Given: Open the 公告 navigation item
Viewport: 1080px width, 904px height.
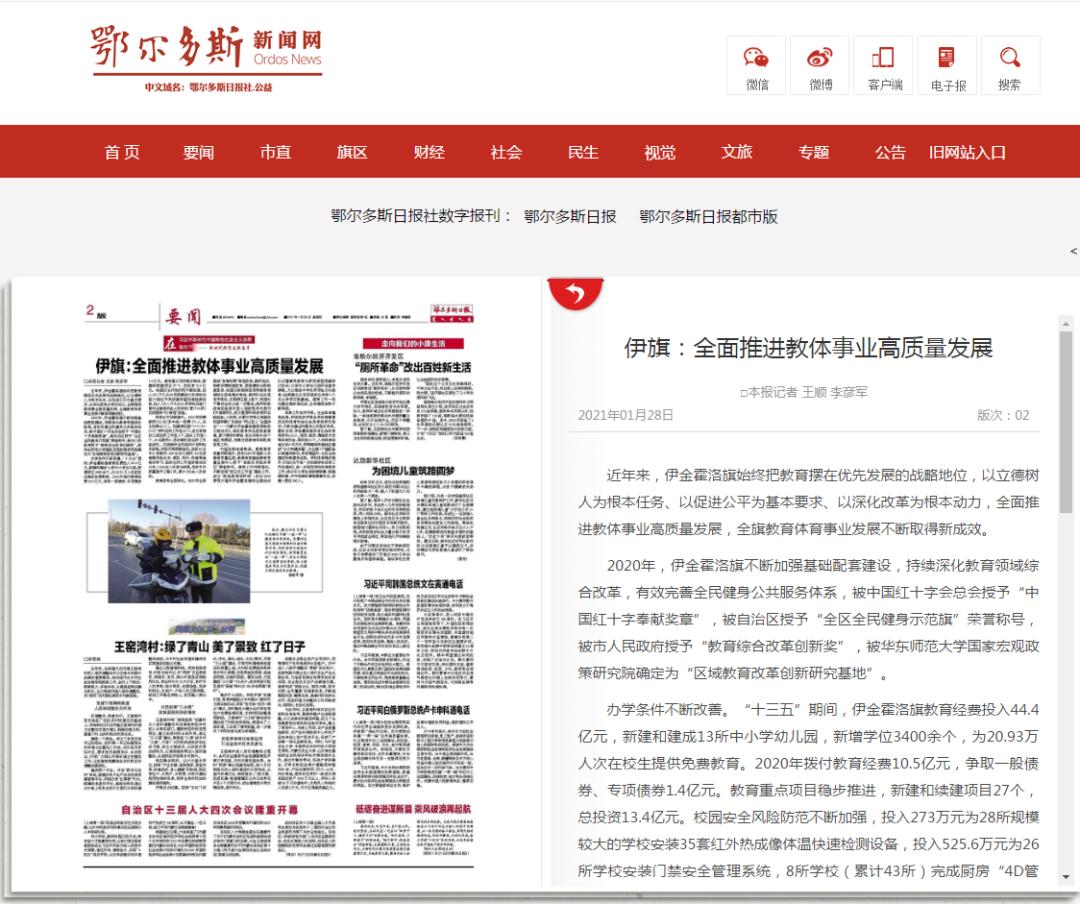Looking at the screenshot, I should click(890, 152).
